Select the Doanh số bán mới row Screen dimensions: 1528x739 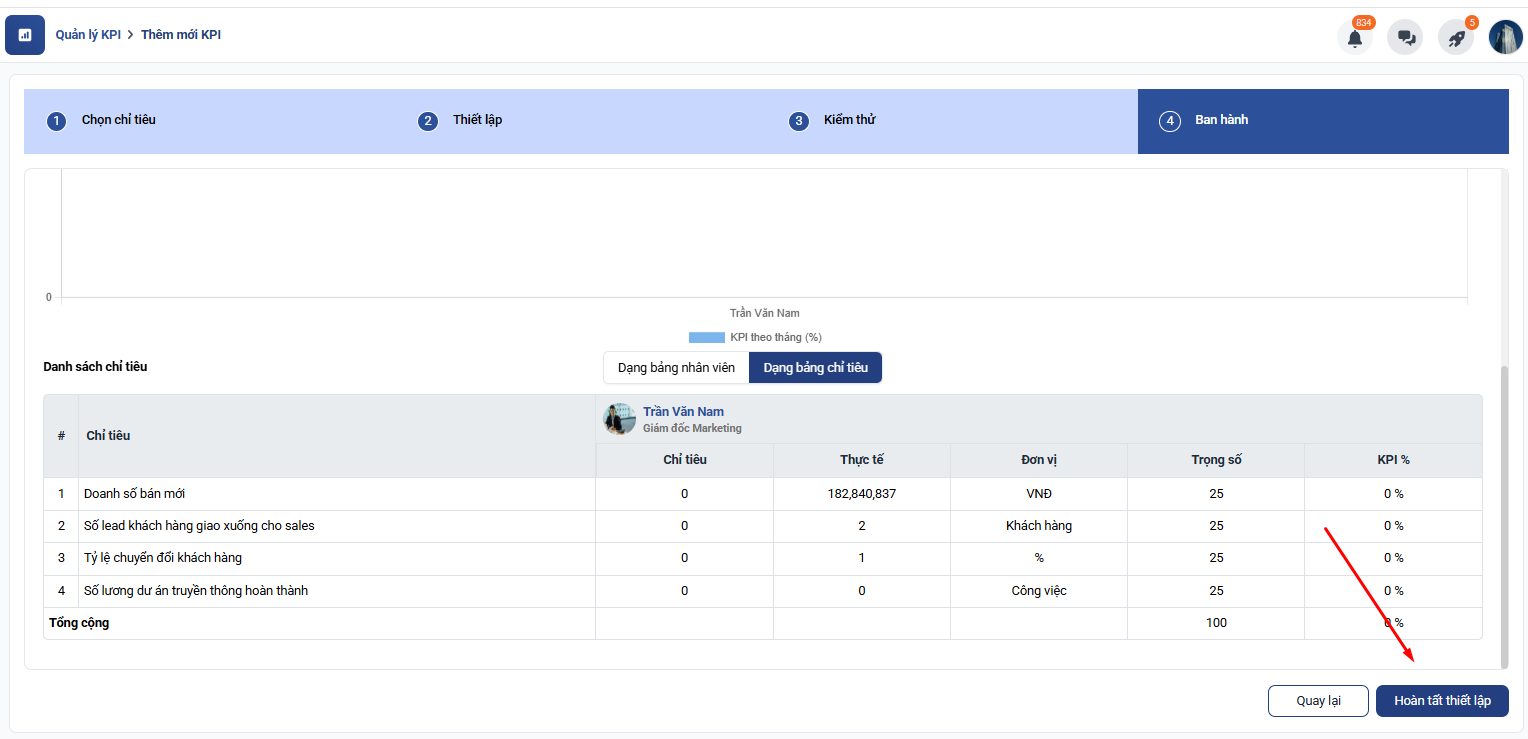(134, 494)
